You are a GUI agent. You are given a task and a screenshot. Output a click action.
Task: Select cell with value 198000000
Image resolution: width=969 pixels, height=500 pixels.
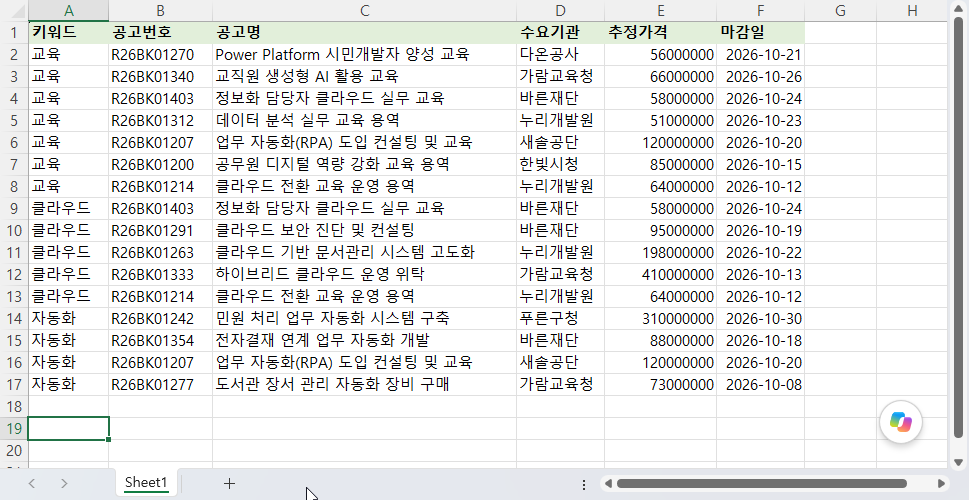pyautogui.click(x=661, y=252)
